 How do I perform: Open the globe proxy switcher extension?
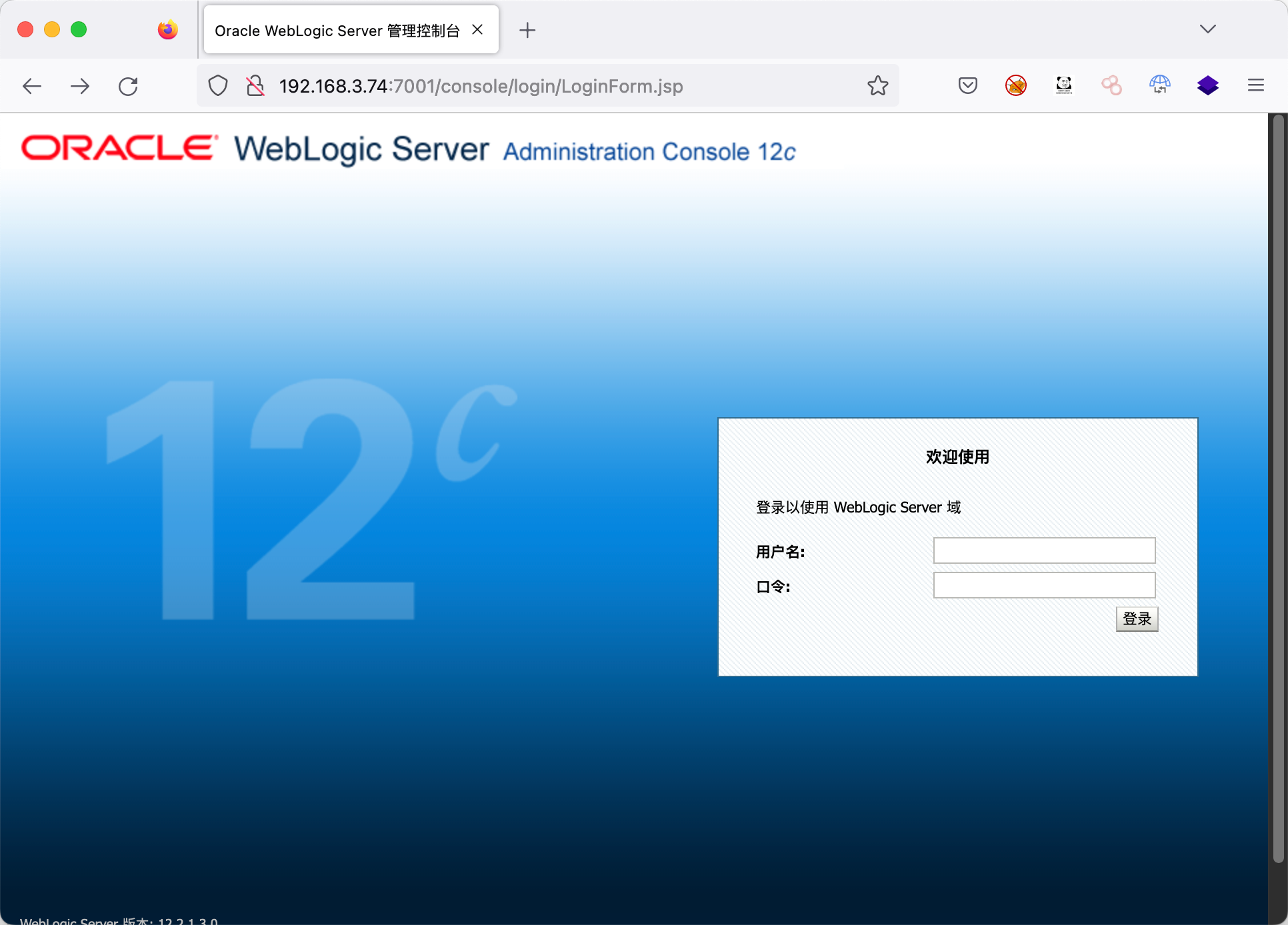(1159, 85)
